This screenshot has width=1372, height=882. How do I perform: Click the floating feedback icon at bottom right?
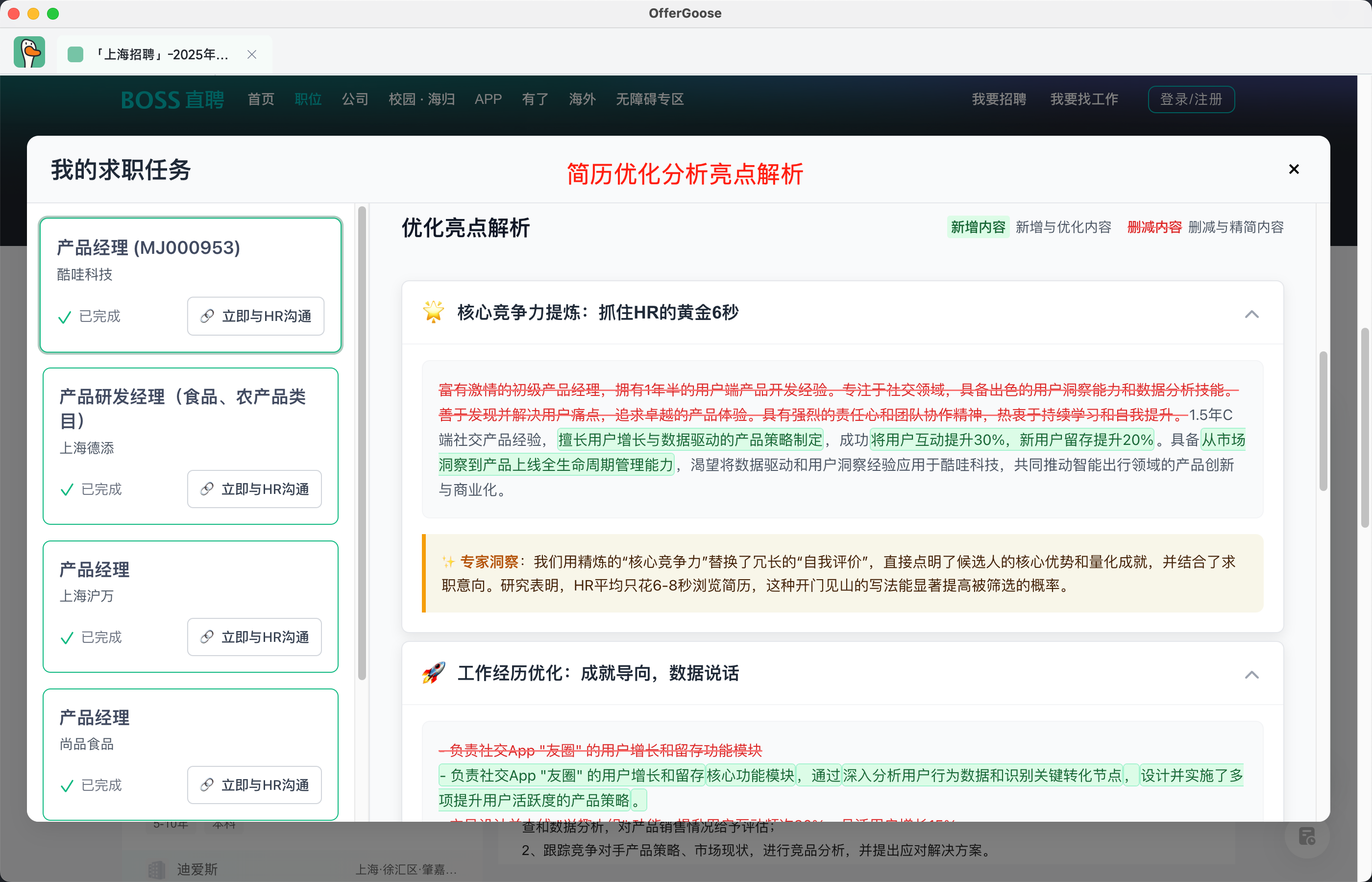tap(1307, 836)
